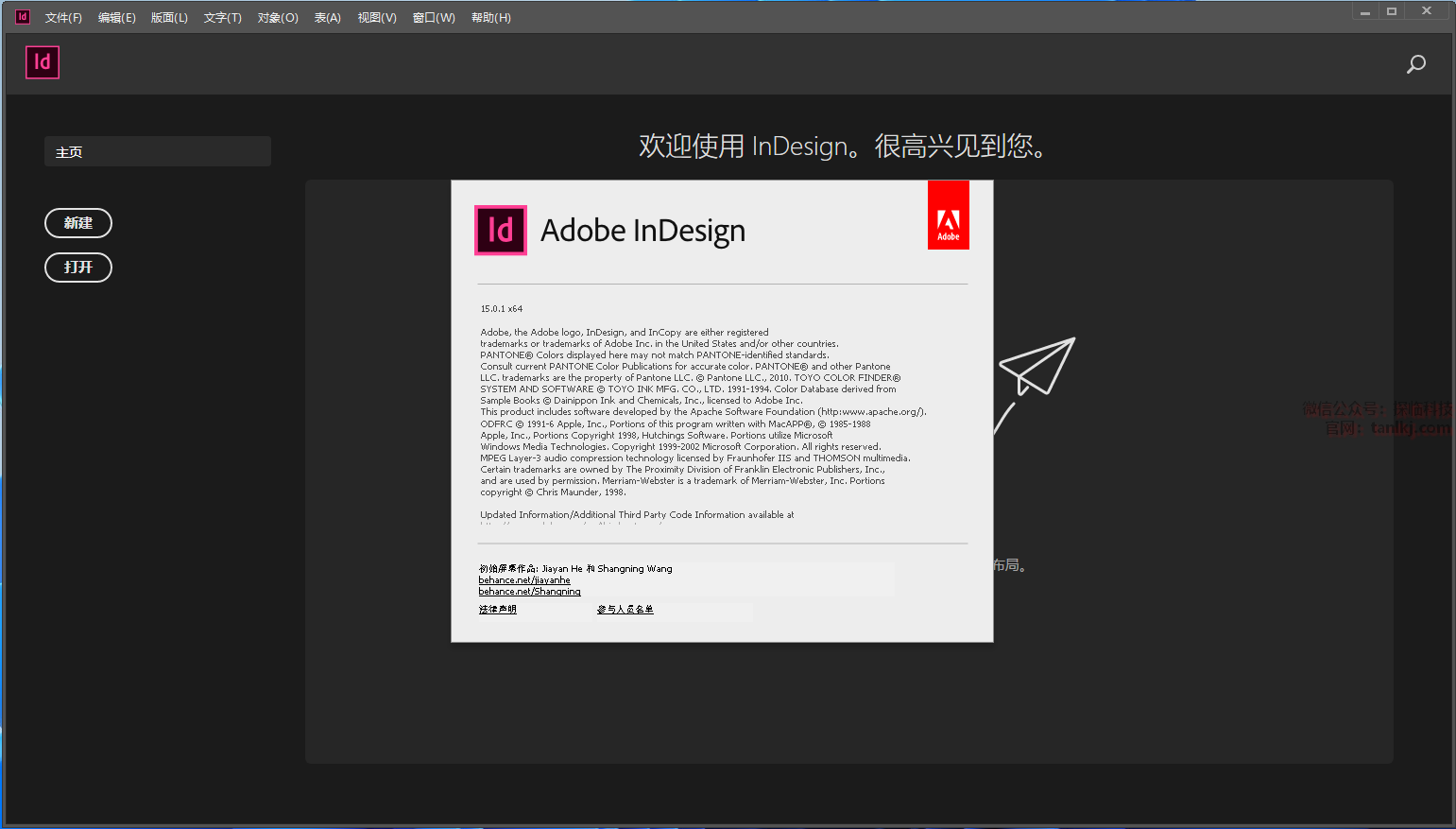Click the 打开 button
This screenshot has height=829, width=1456.
coord(78,268)
